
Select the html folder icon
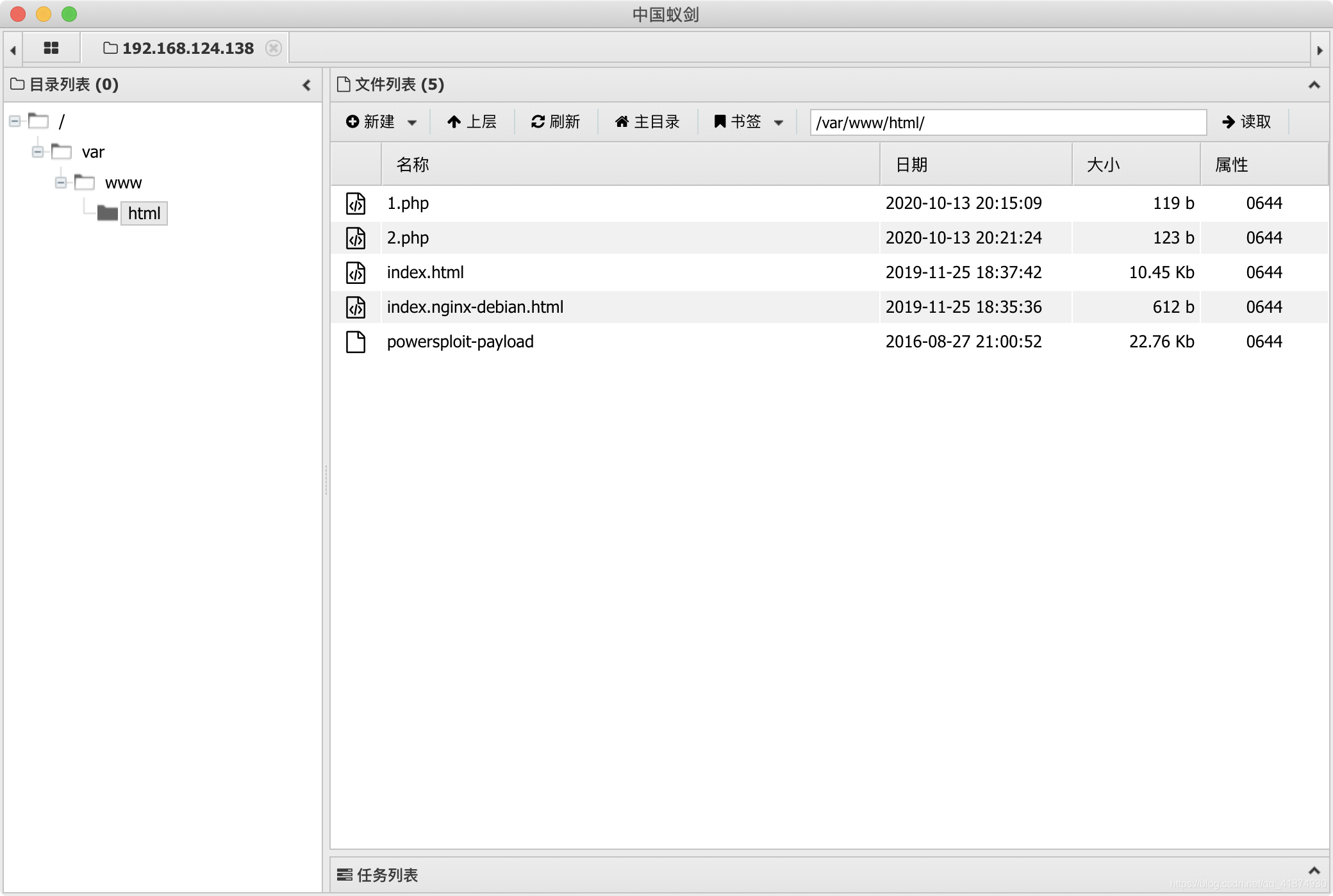108,213
